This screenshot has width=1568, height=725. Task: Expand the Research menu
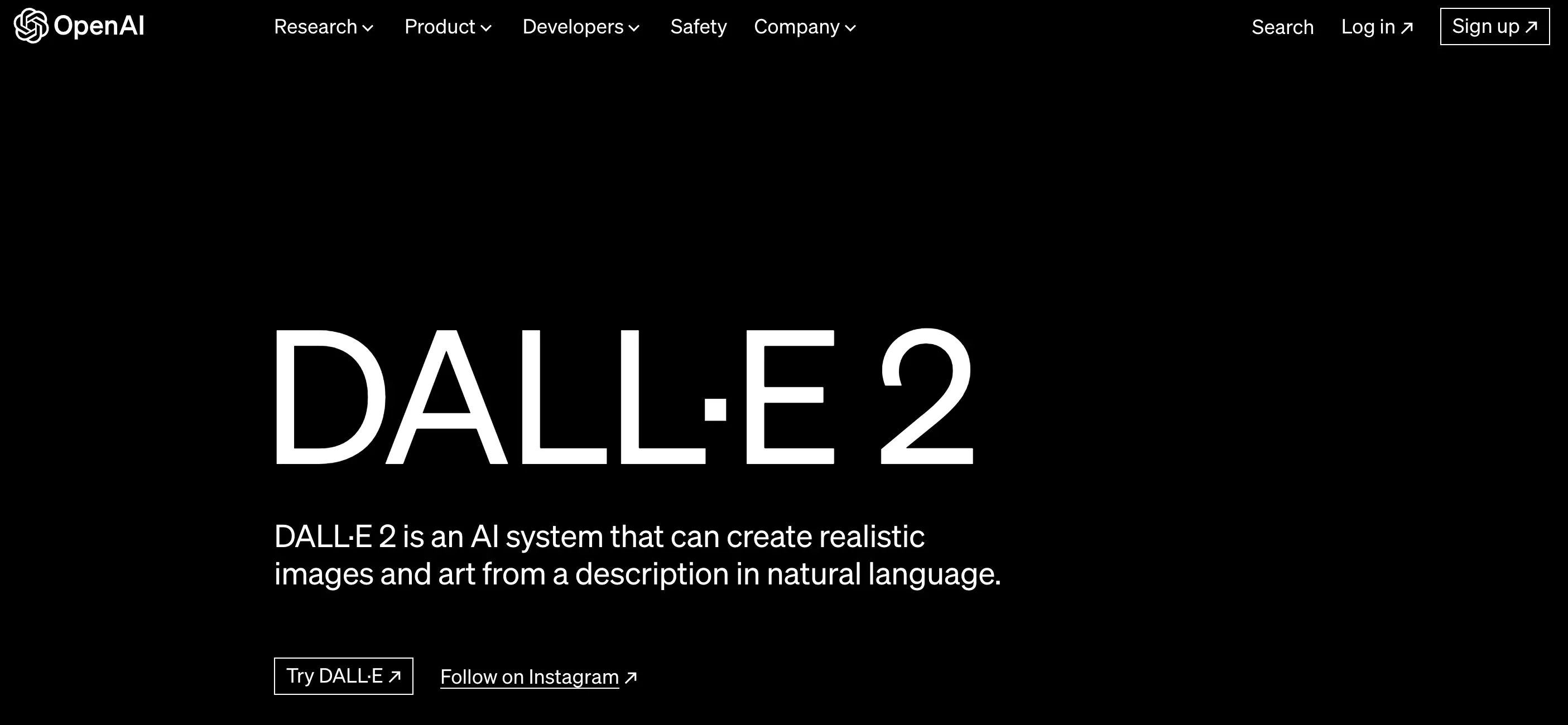322,27
